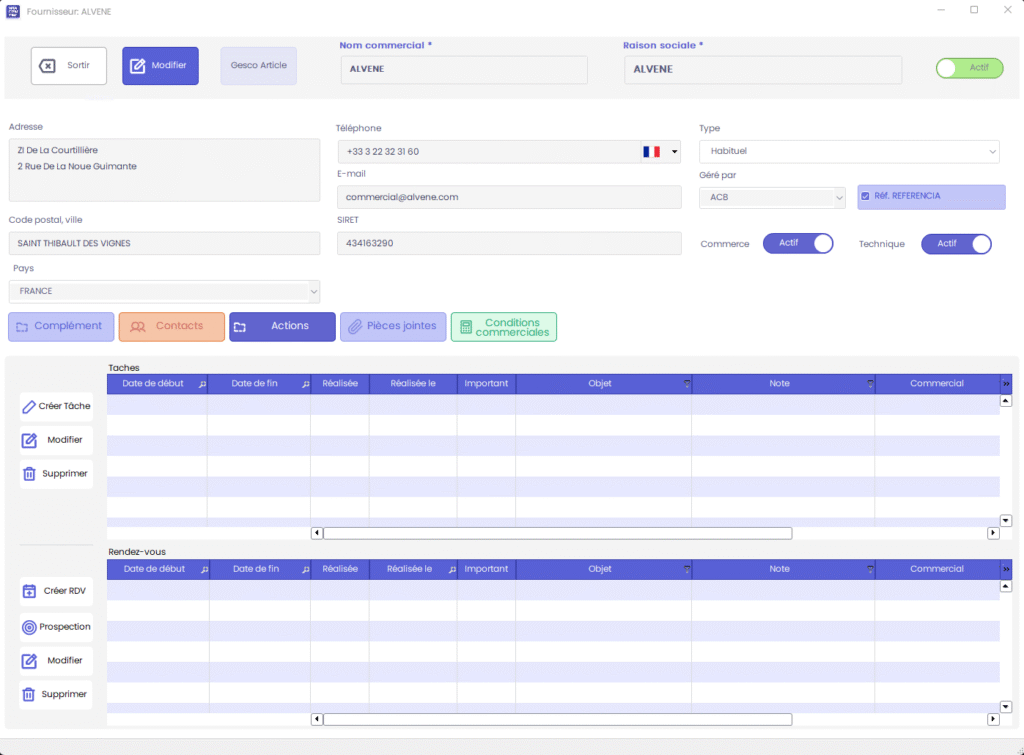This screenshot has width=1024, height=755.
Task: Click the Créer Tâche pencil icon
Action: 29,406
